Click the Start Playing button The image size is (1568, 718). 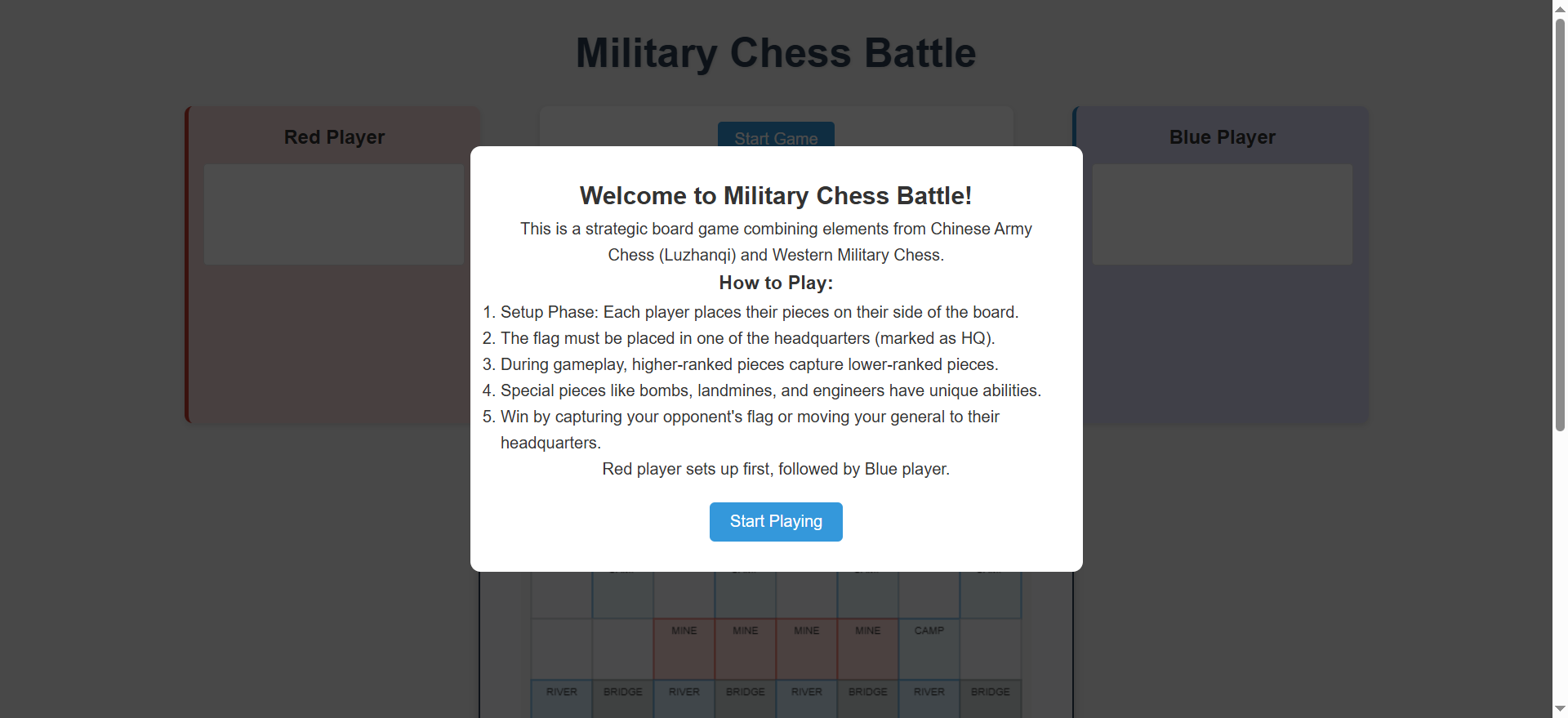[x=776, y=521]
